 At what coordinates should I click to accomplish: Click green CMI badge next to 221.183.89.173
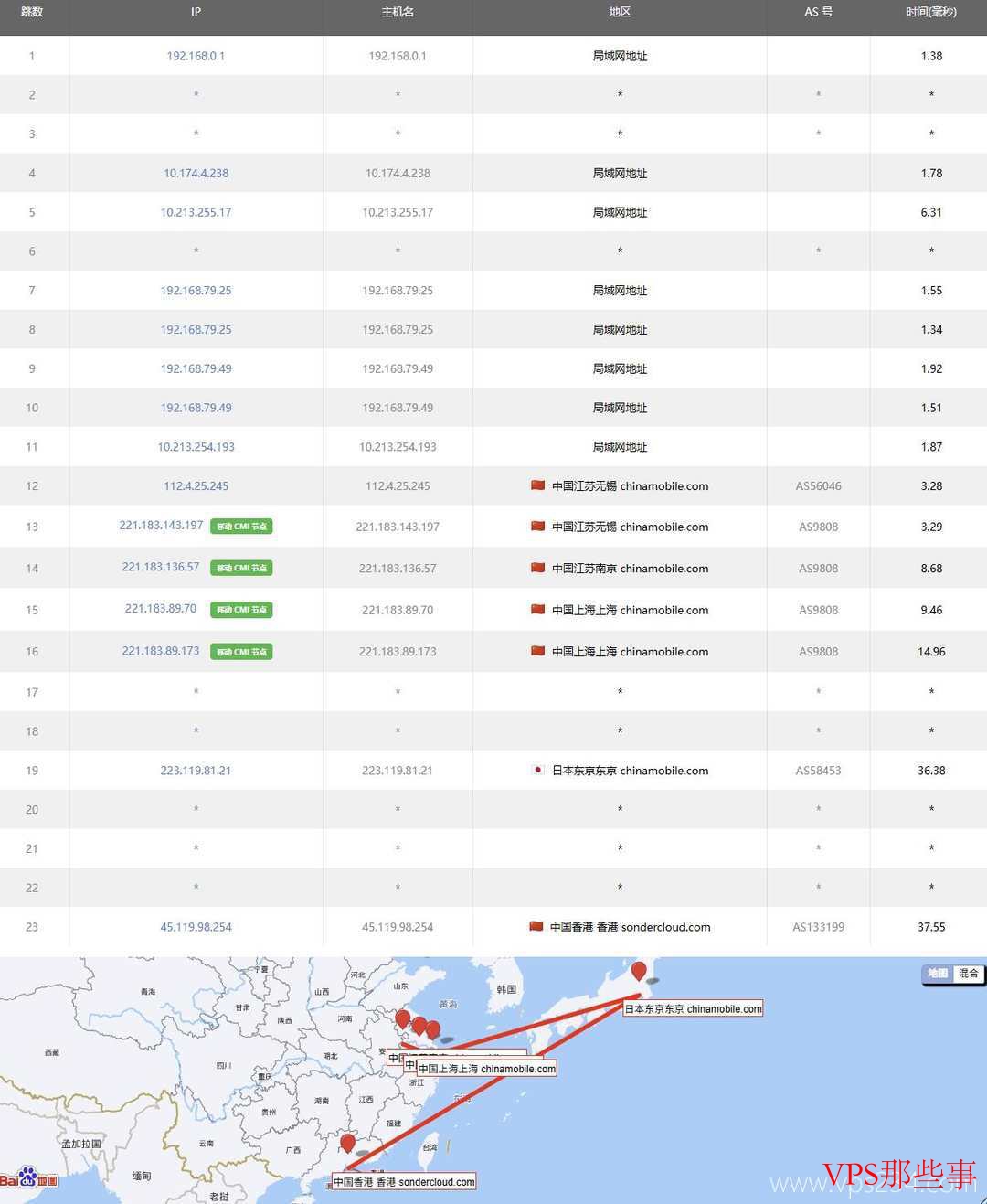coord(241,652)
